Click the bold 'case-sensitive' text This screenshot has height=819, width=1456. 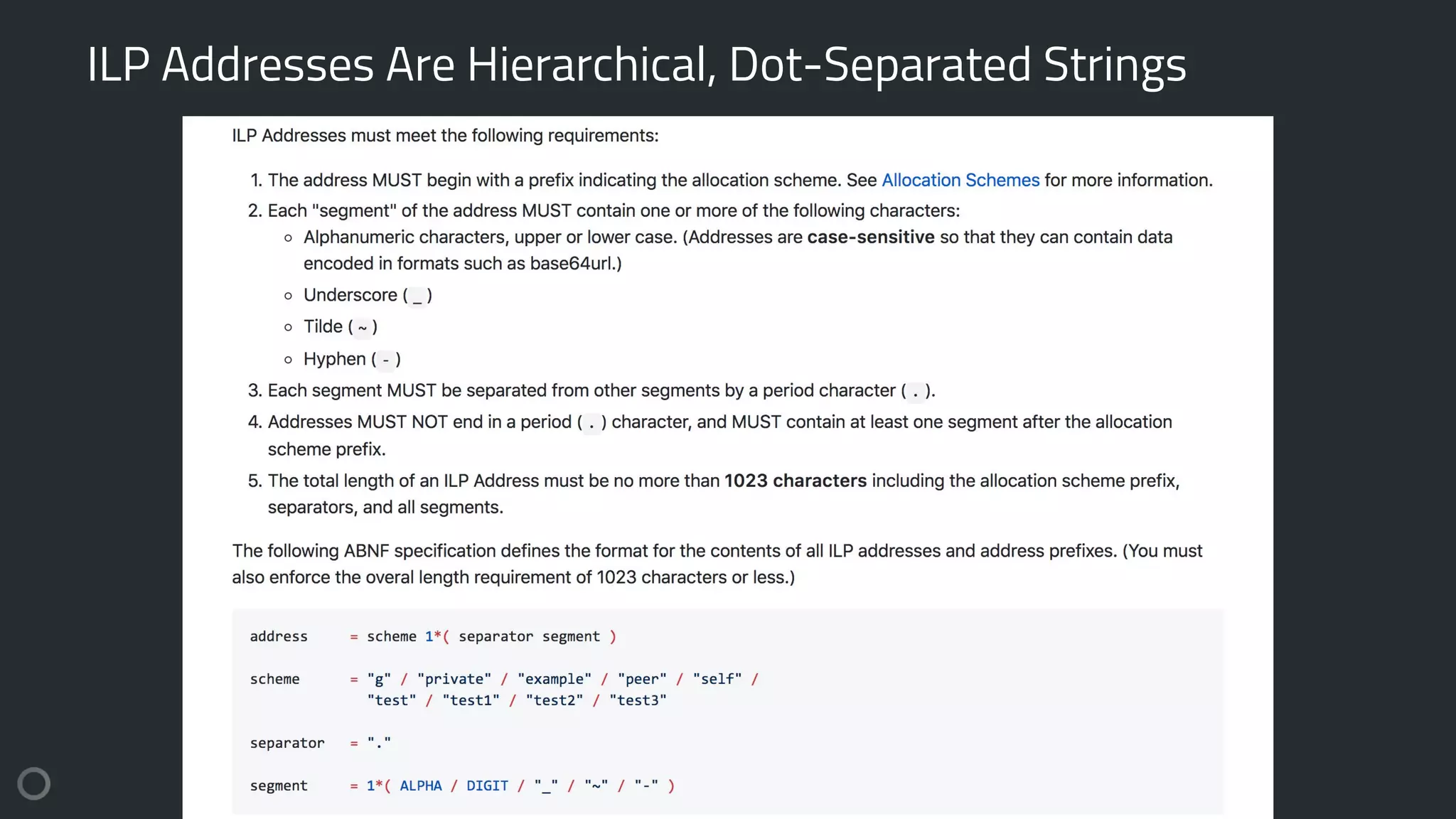click(870, 237)
